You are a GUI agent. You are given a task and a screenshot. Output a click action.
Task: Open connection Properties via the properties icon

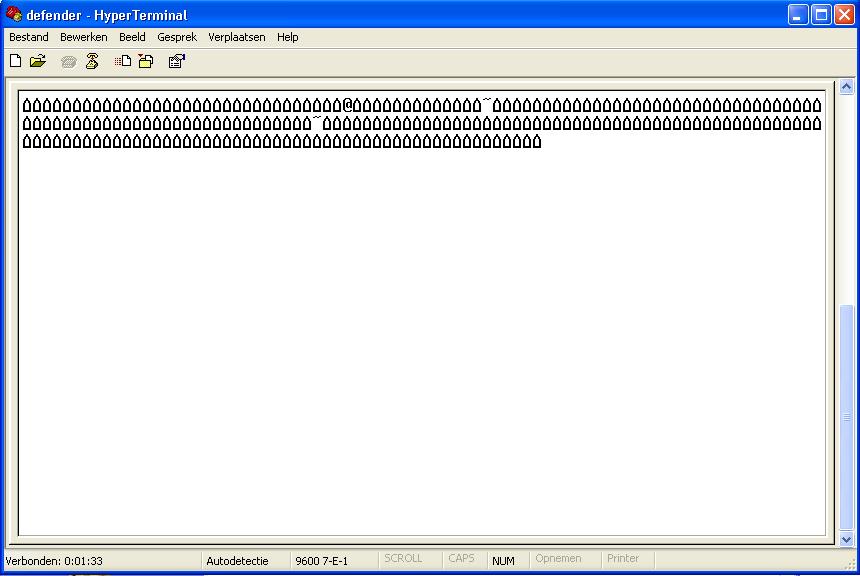(x=176, y=61)
